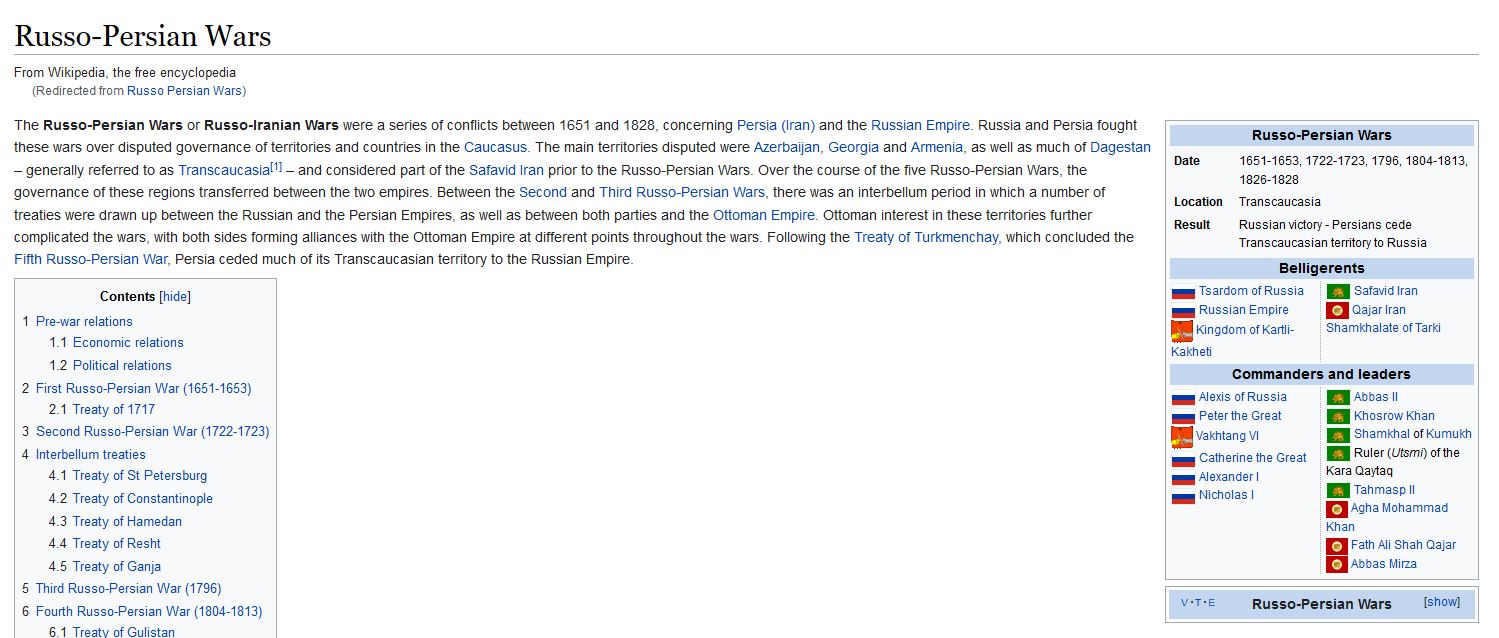Open the Persia (Iran) link in the intro
This screenshot has height=638, width=1499.
776,126
